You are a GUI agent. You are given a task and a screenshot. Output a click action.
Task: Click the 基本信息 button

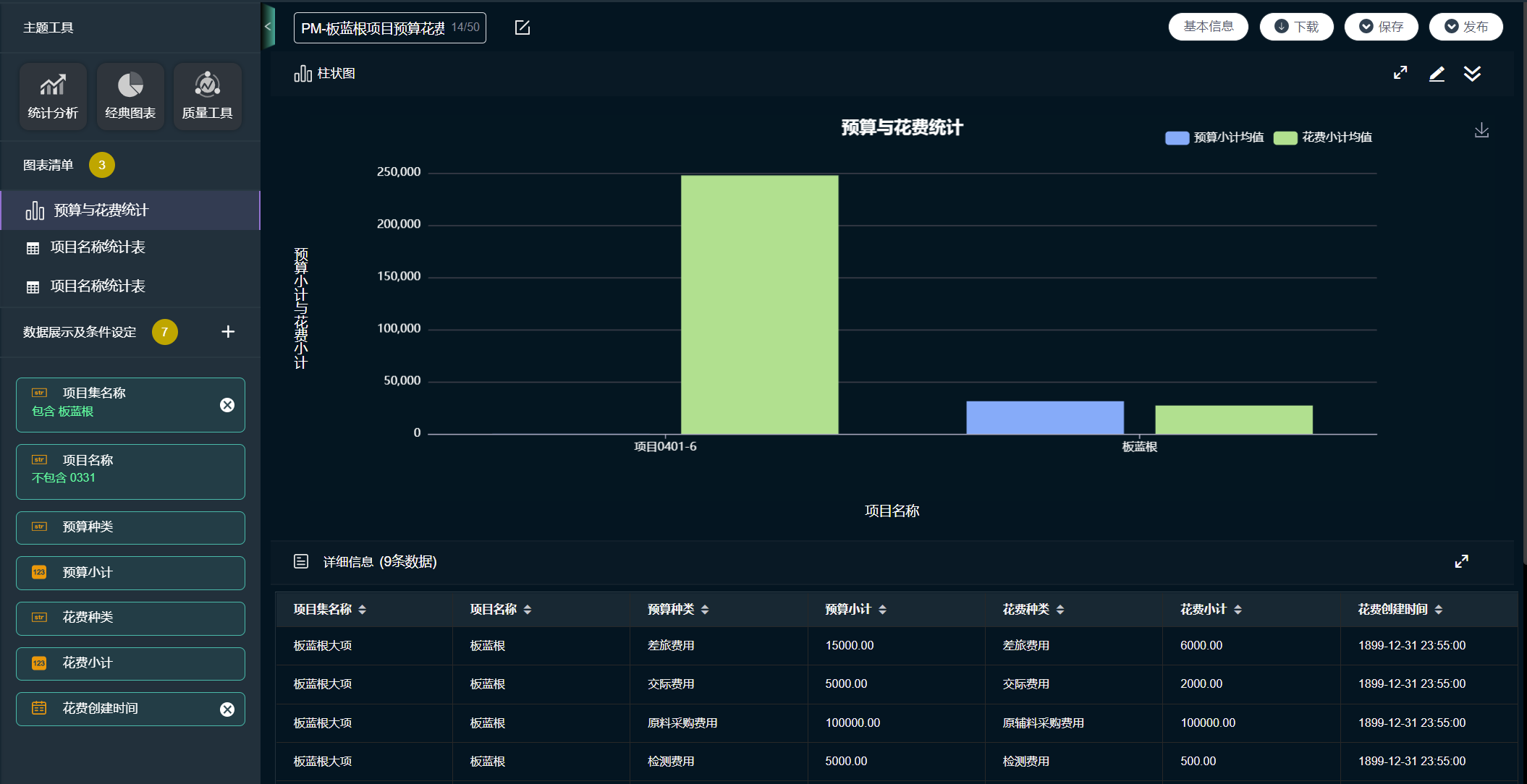point(1208,27)
